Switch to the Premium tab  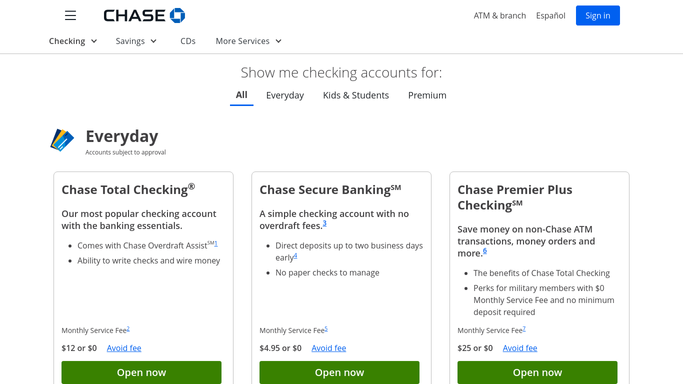[x=427, y=95]
